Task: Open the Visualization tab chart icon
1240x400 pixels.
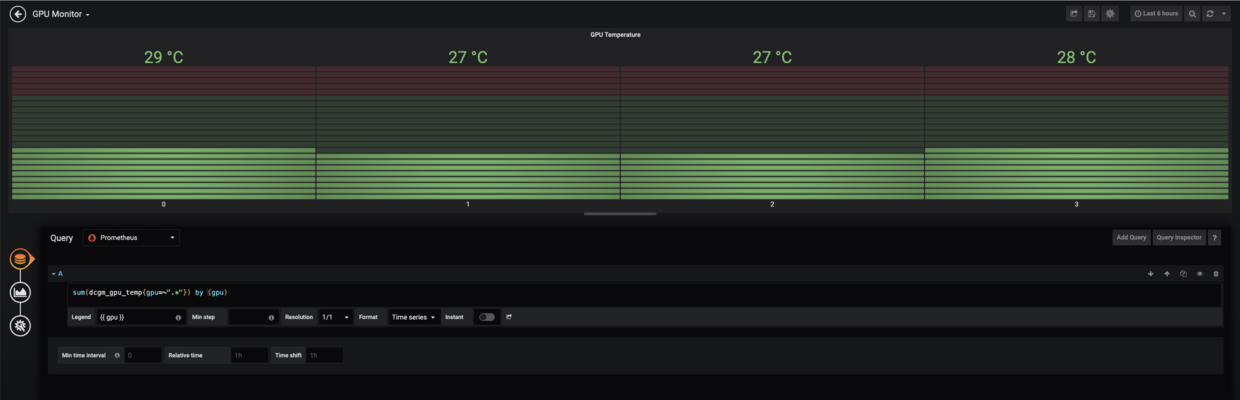Action: (x=20, y=293)
